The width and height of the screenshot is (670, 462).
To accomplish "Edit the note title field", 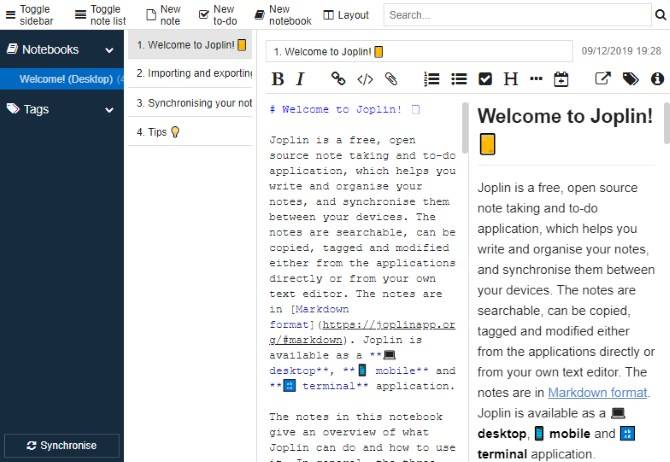I will click(x=419, y=52).
